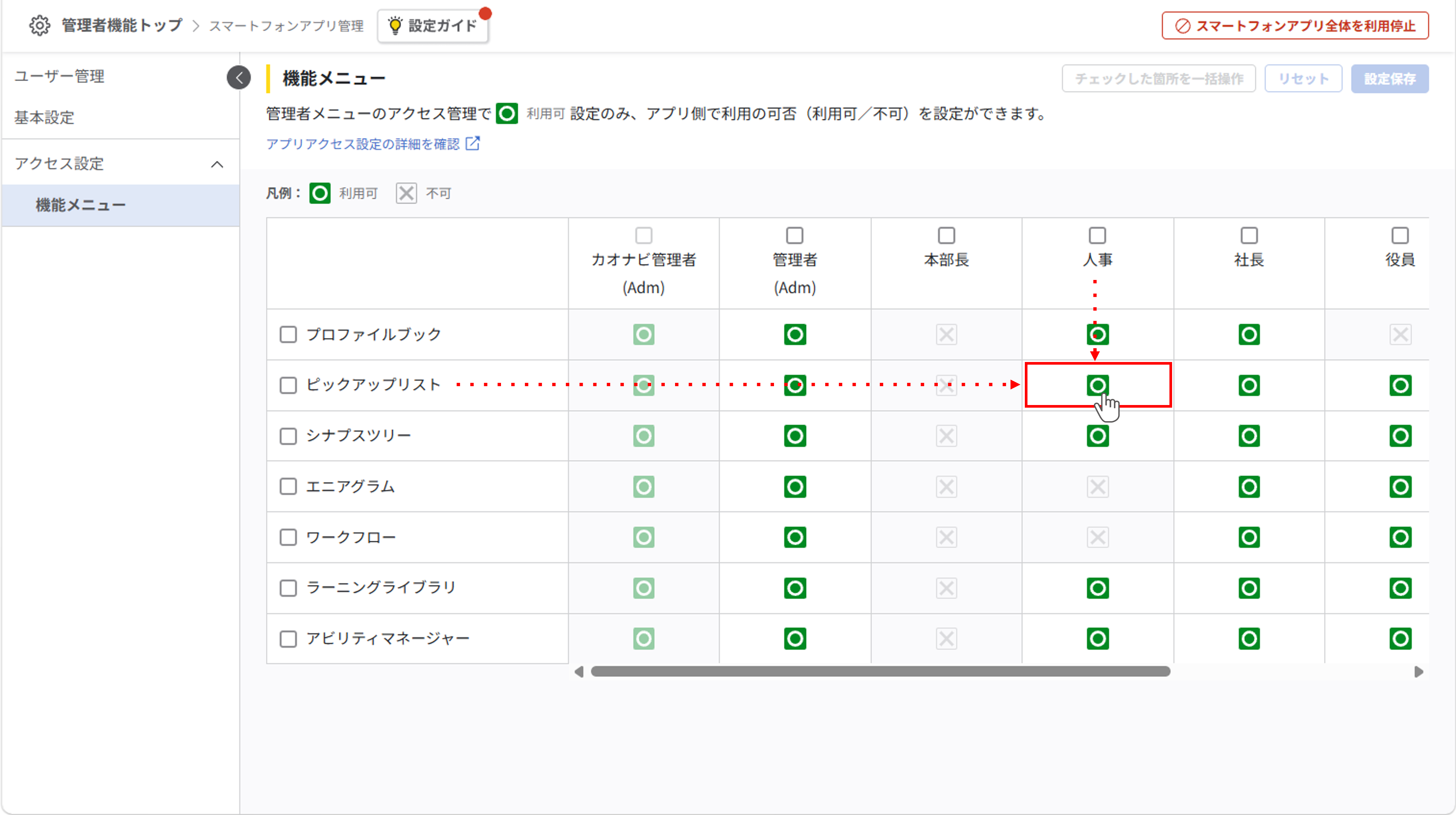This screenshot has height=815, width=1456.
Task: Toggle ワークフロー access for 役員
Action: pyautogui.click(x=1401, y=537)
